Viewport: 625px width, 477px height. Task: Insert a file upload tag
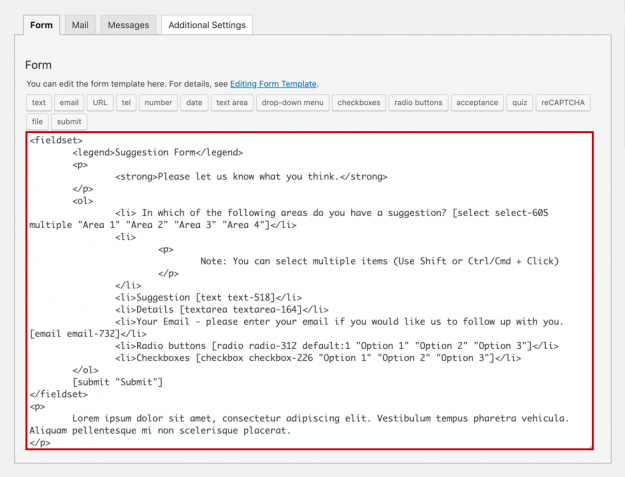click(38, 122)
